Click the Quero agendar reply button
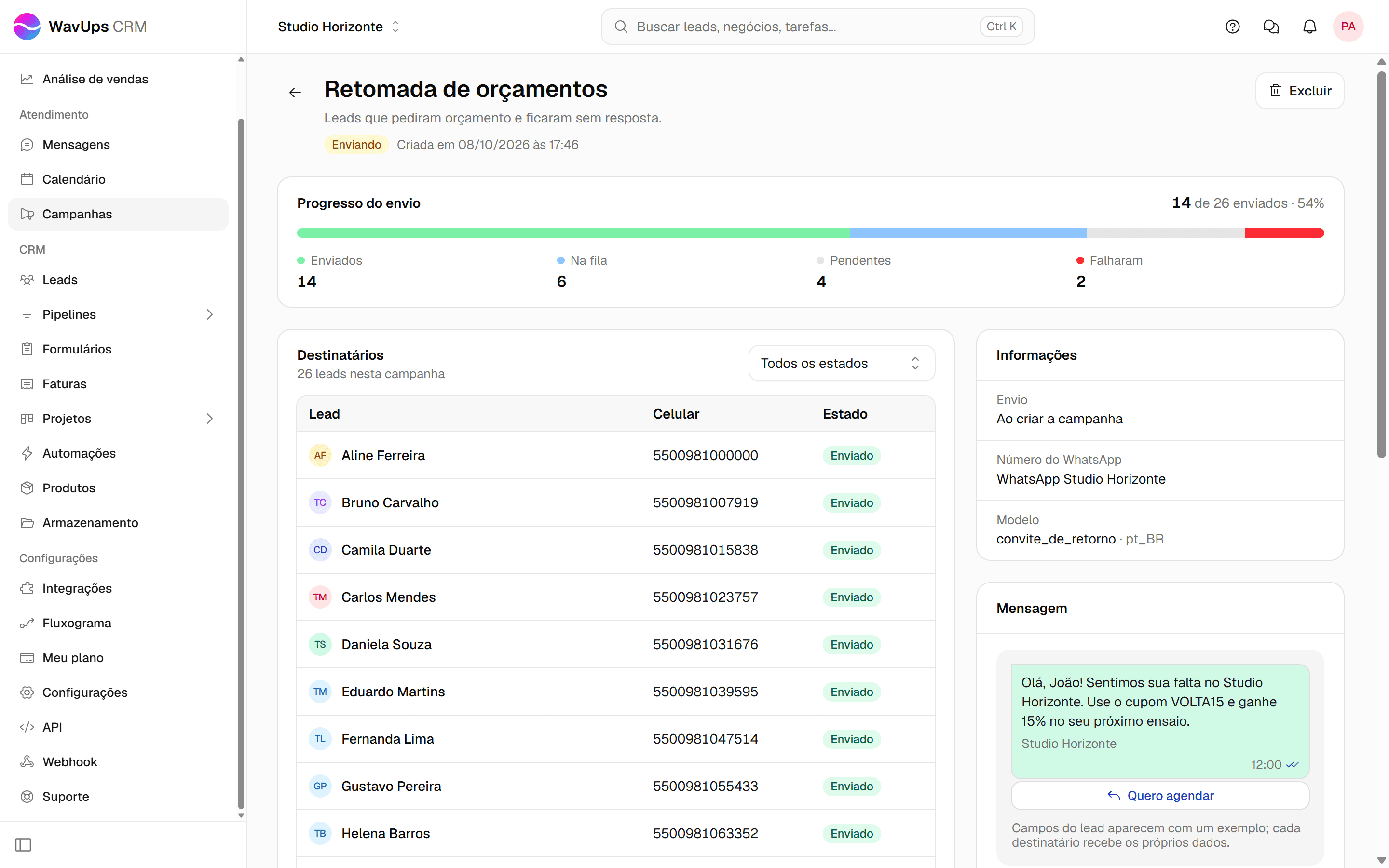Image resolution: width=1389 pixels, height=868 pixels. pos(1159,796)
